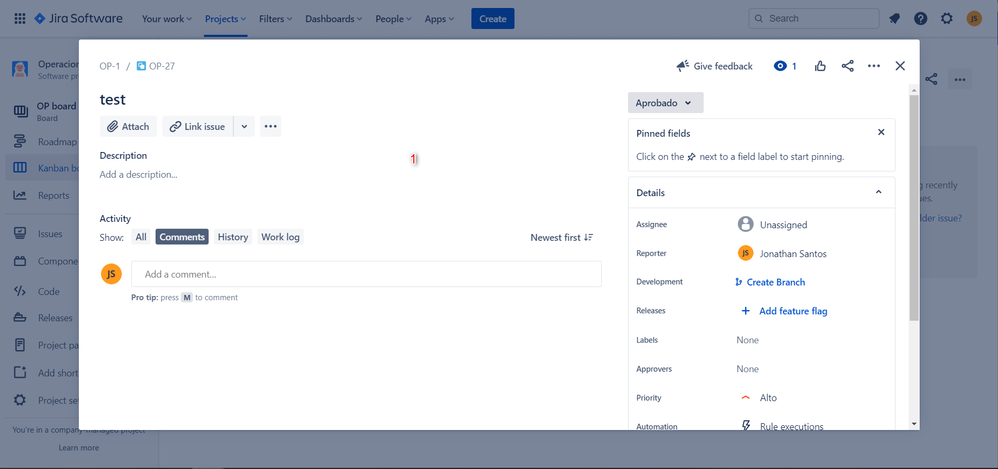Open Roadmap icon in sidebar
Screen dimensions: 998x469
(20, 141)
